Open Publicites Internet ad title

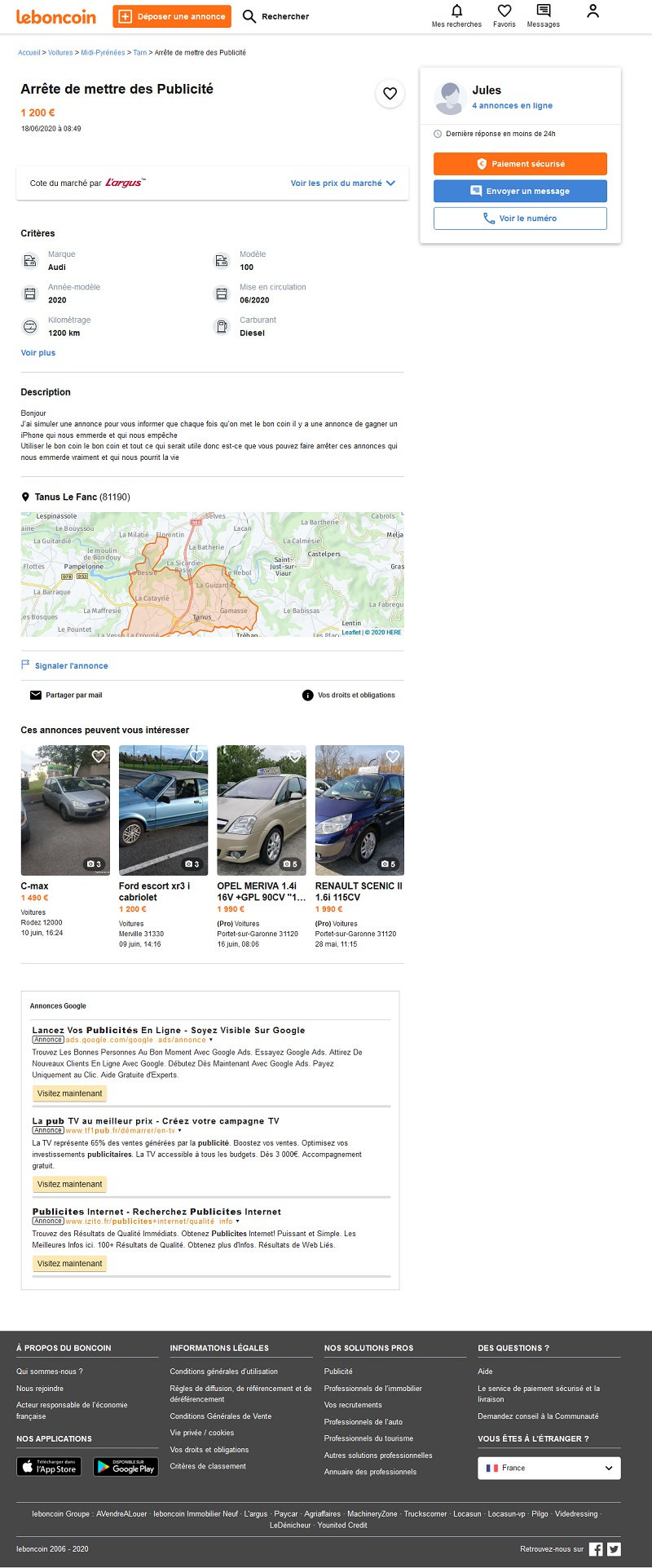pyautogui.click(x=156, y=1211)
